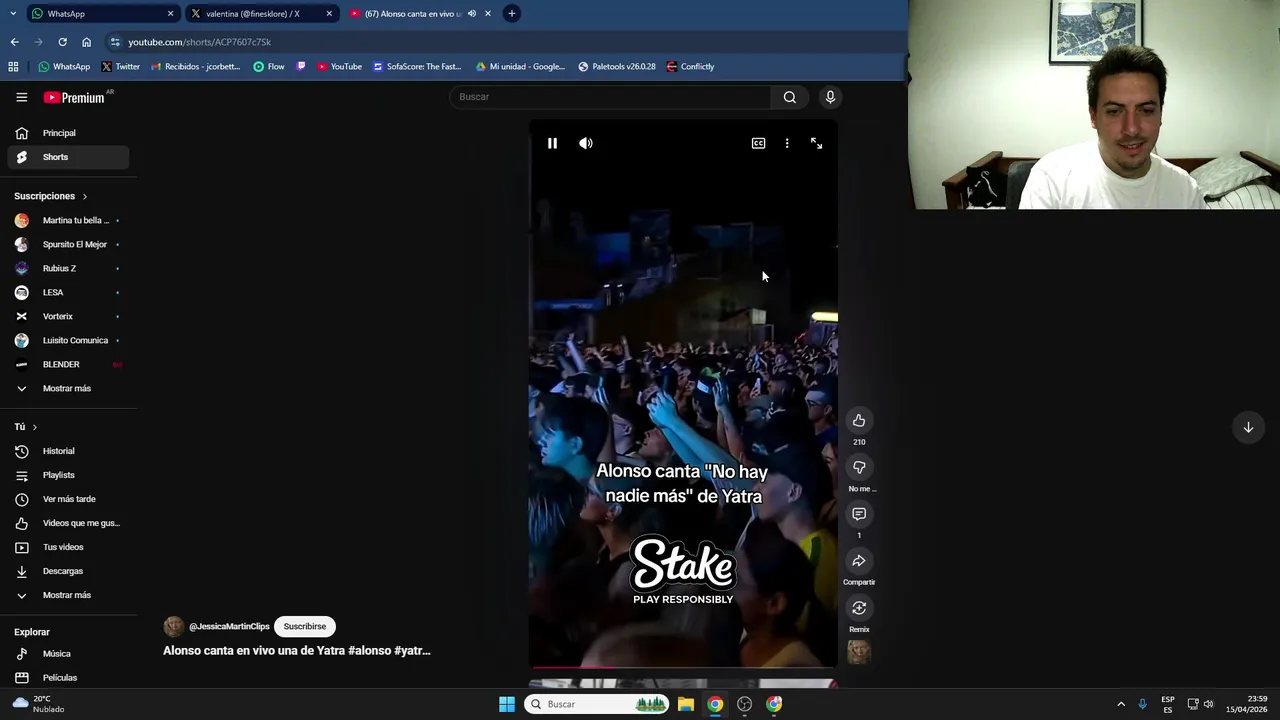
Task: Open the three-dot video options menu
Action: [787, 143]
